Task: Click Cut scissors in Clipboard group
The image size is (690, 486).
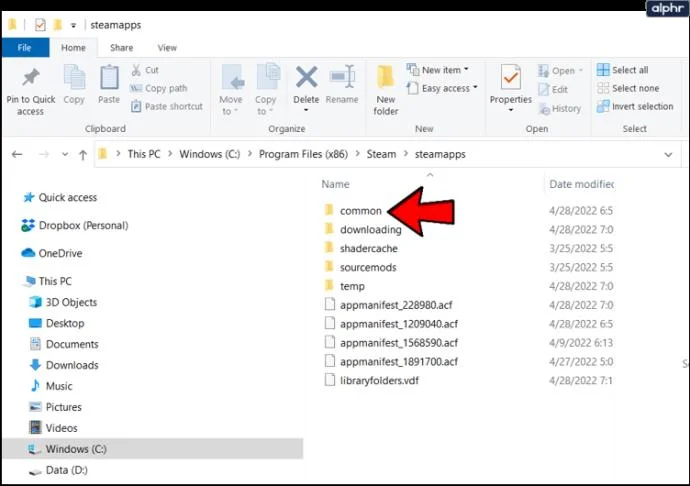Action: point(145,70)
